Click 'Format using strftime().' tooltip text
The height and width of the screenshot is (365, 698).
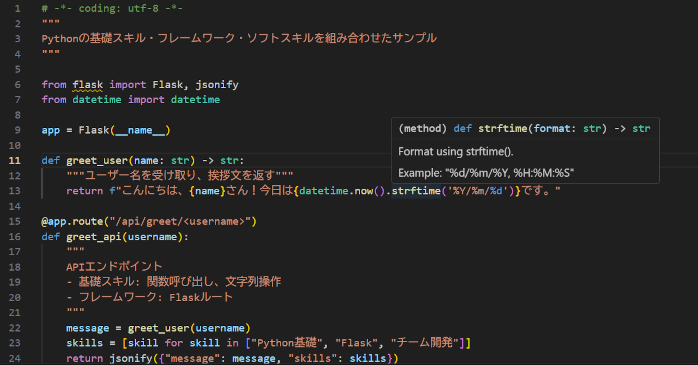tap(456, 152)
